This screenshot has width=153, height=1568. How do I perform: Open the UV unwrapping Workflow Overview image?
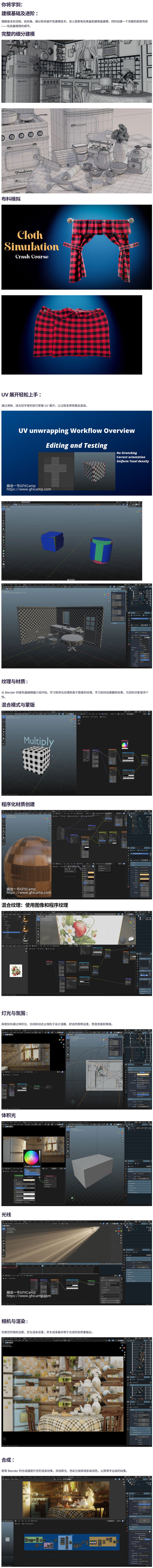click(x=76, y=453)
